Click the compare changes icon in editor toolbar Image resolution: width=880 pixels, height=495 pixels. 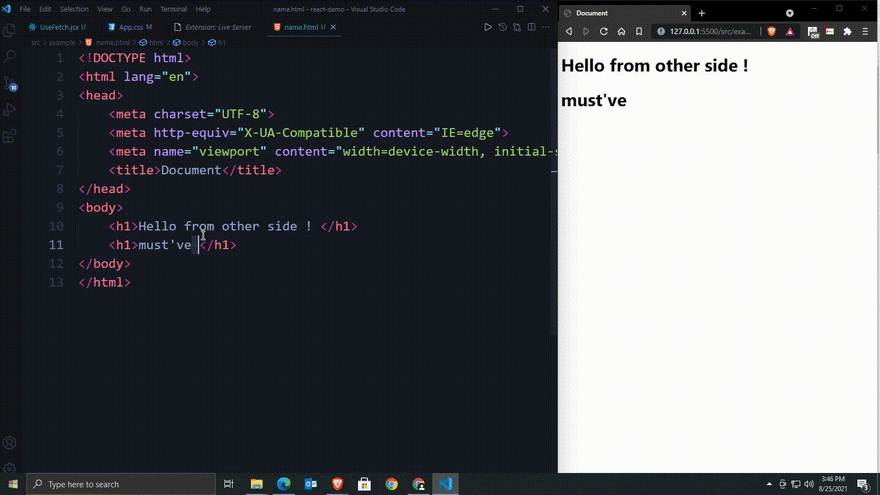click(x=517, y=27)
